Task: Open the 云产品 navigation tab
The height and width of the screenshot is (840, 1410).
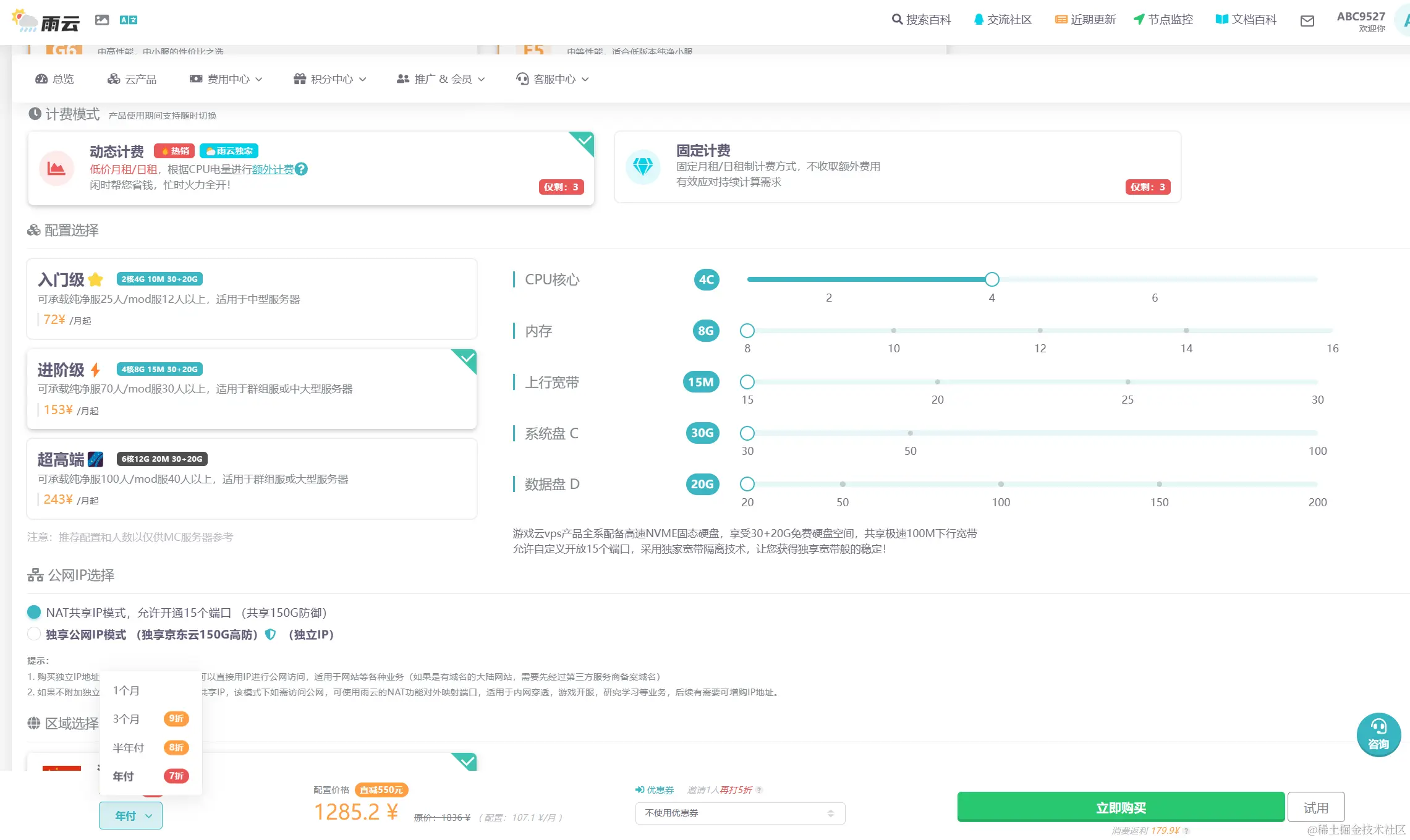Action: 132,79
